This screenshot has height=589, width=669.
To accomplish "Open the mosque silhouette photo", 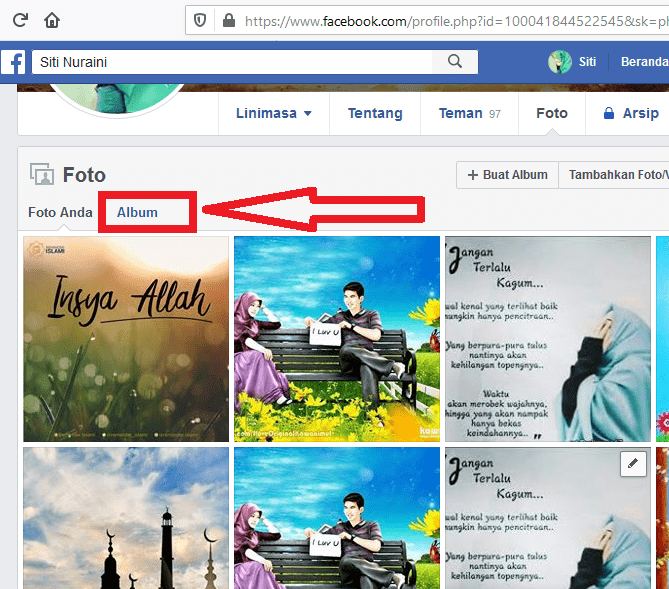I will 126,518.
